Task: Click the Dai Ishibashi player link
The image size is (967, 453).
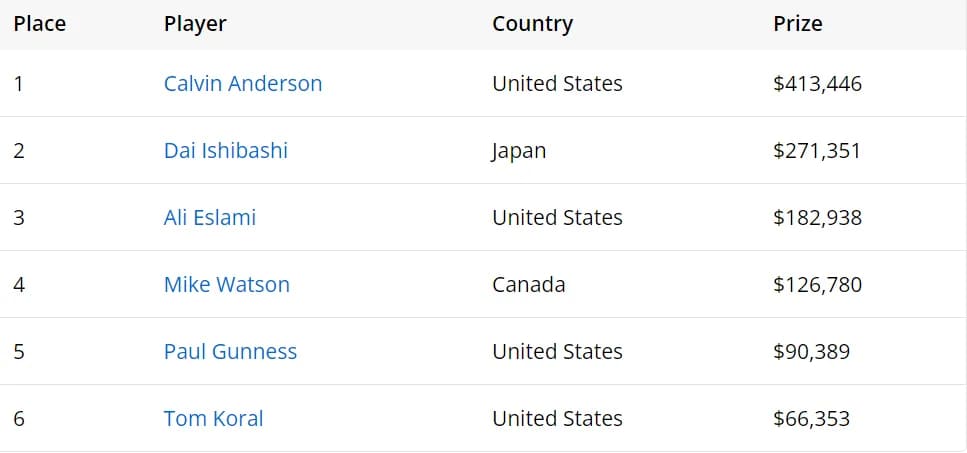Action: tap(226, 151)
